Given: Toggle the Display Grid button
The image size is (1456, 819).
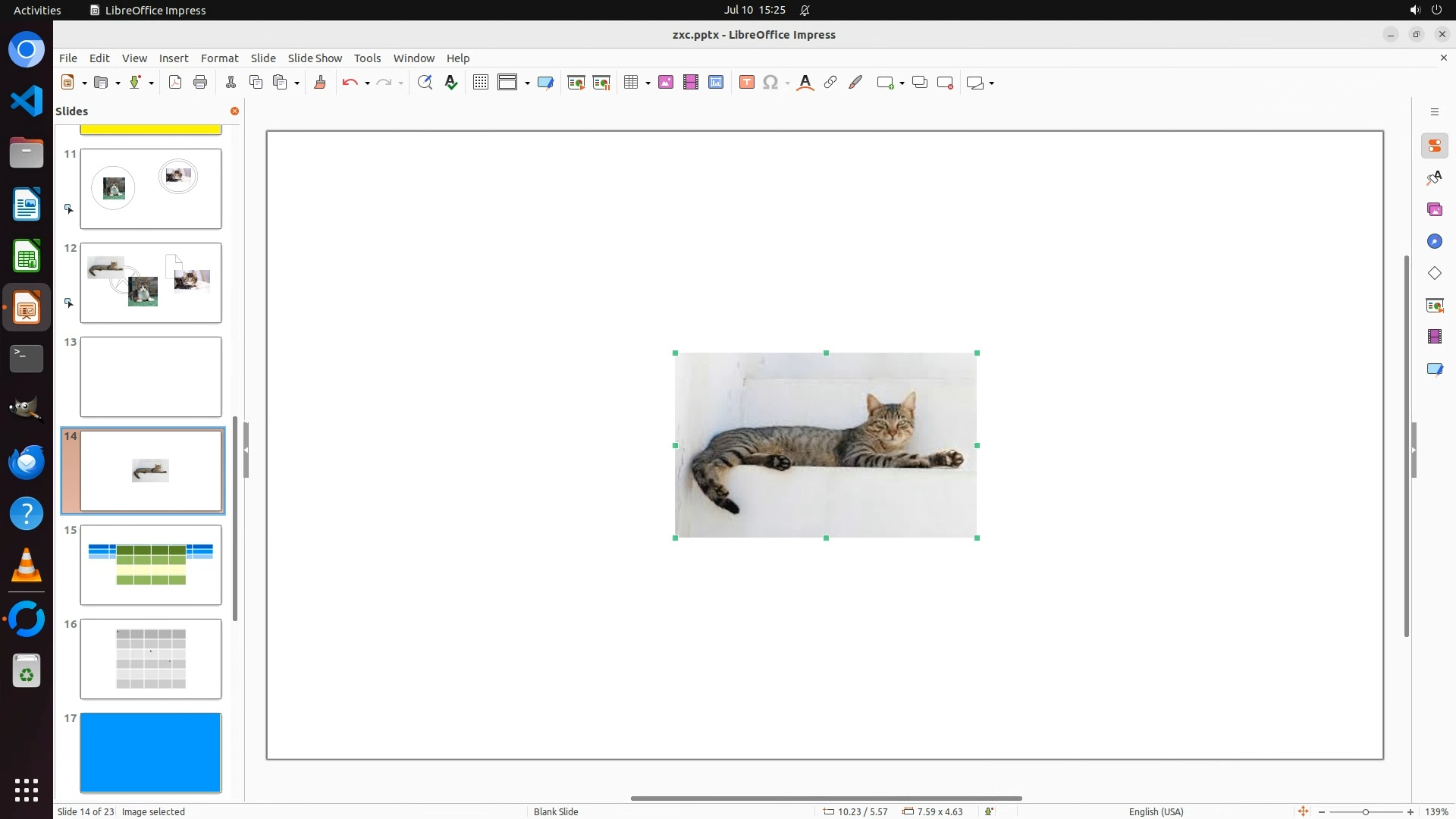Looking at the screenshot, I should 480,83.
